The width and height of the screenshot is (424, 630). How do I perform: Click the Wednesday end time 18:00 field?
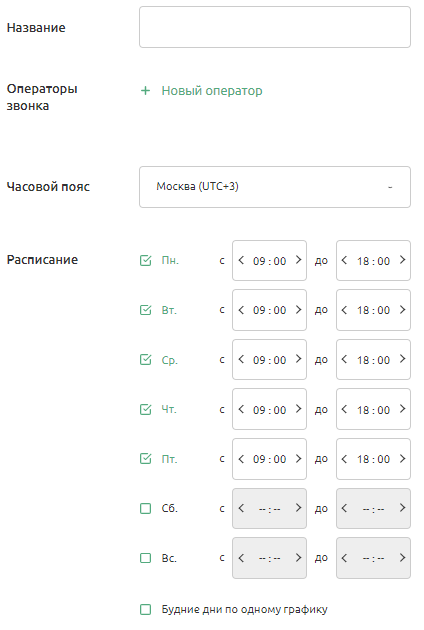pos(373,360)
